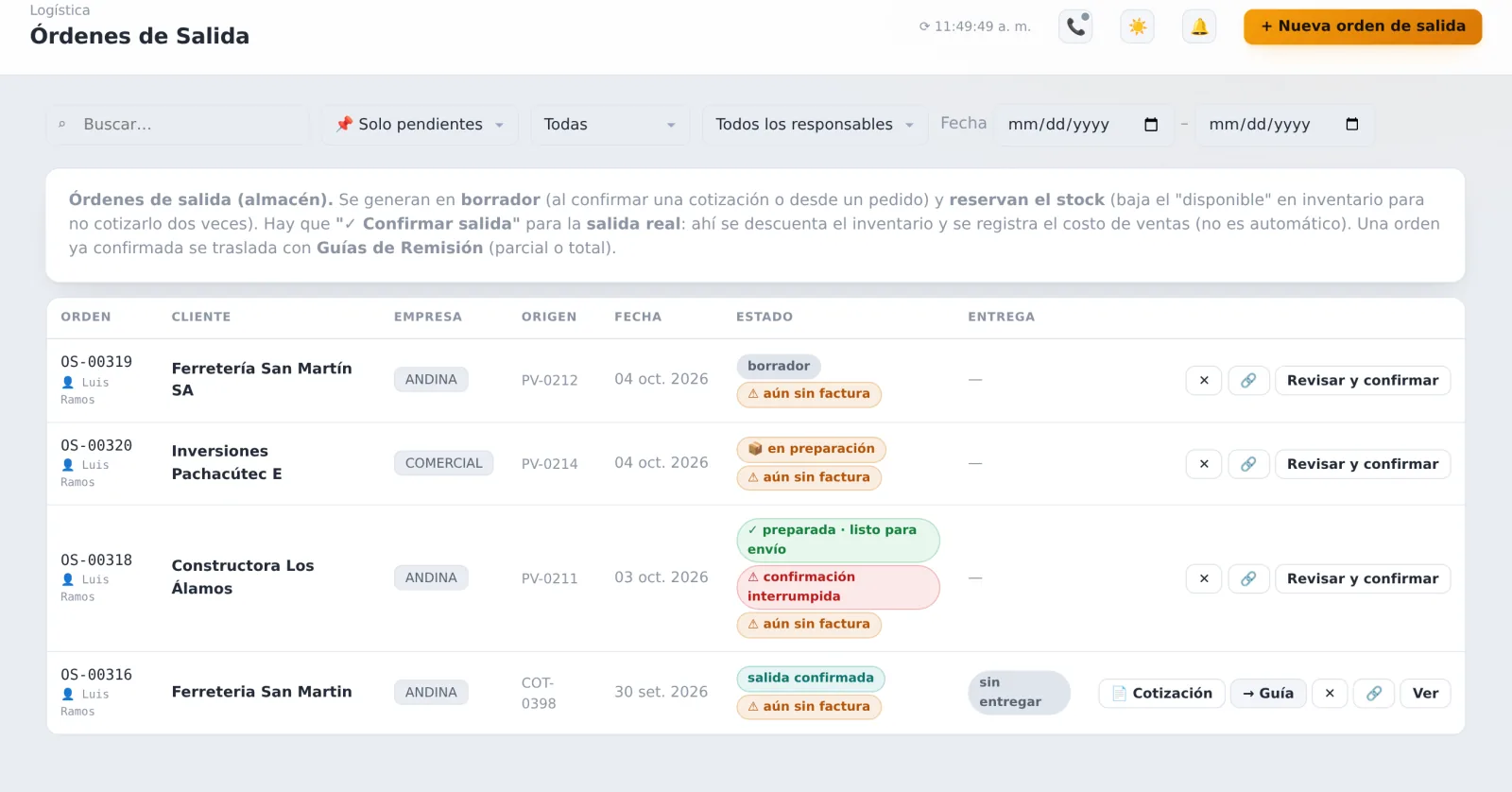Click client Constructora Los Álamos
Image resolution: width=1512 pixels, height=792 pixels.
tap(243, 577)
